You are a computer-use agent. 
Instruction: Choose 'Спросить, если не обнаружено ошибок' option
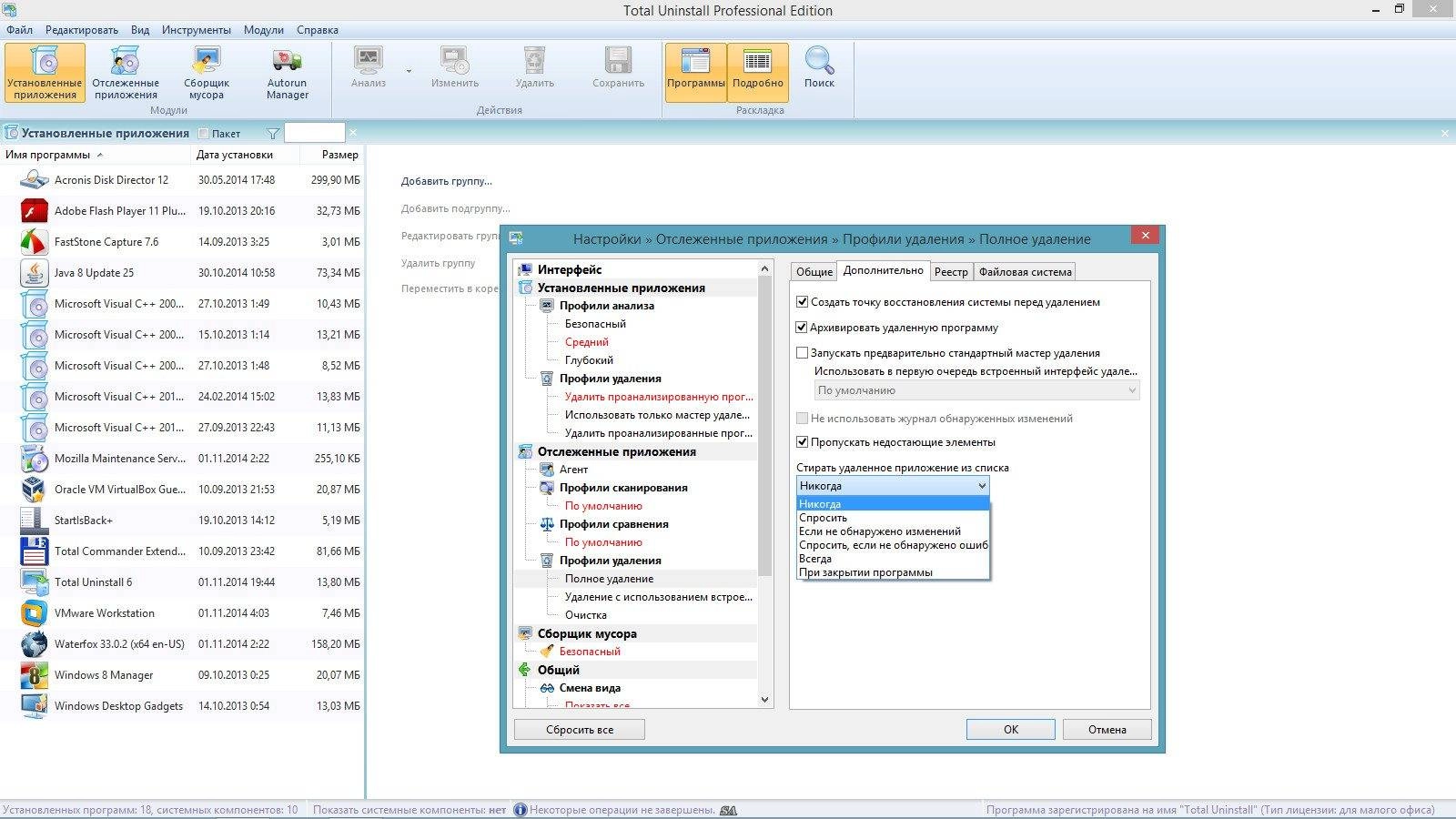pos(893,545)
